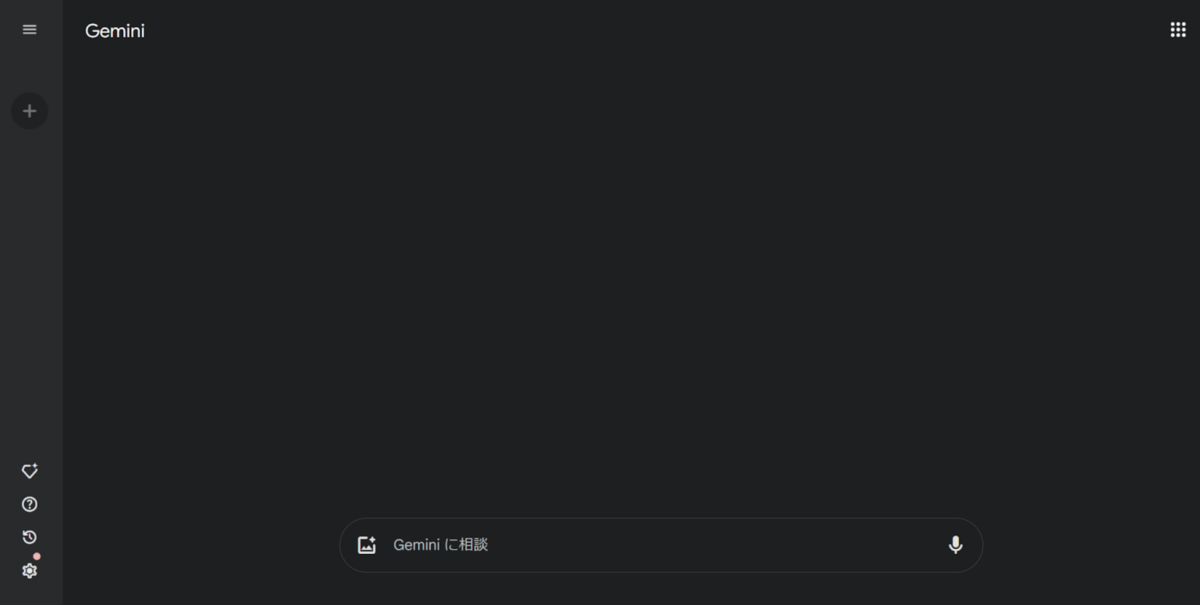Image resolution: width=1200 pixels, height=605 pixels.
Task: Click the Gemini logo text
Action: click(x=115, y=31)
